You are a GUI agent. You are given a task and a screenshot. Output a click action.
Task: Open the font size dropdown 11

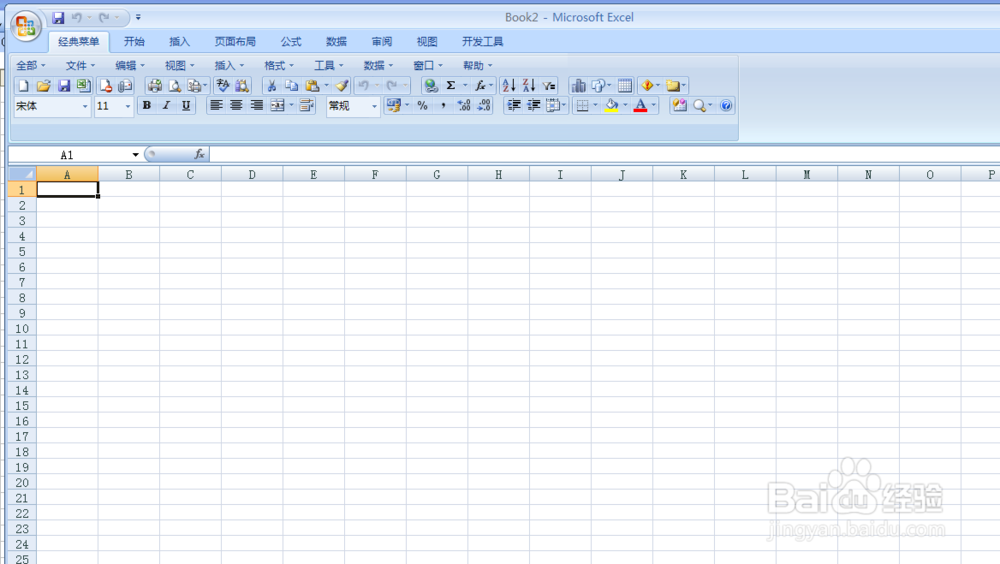pos(128,107)
